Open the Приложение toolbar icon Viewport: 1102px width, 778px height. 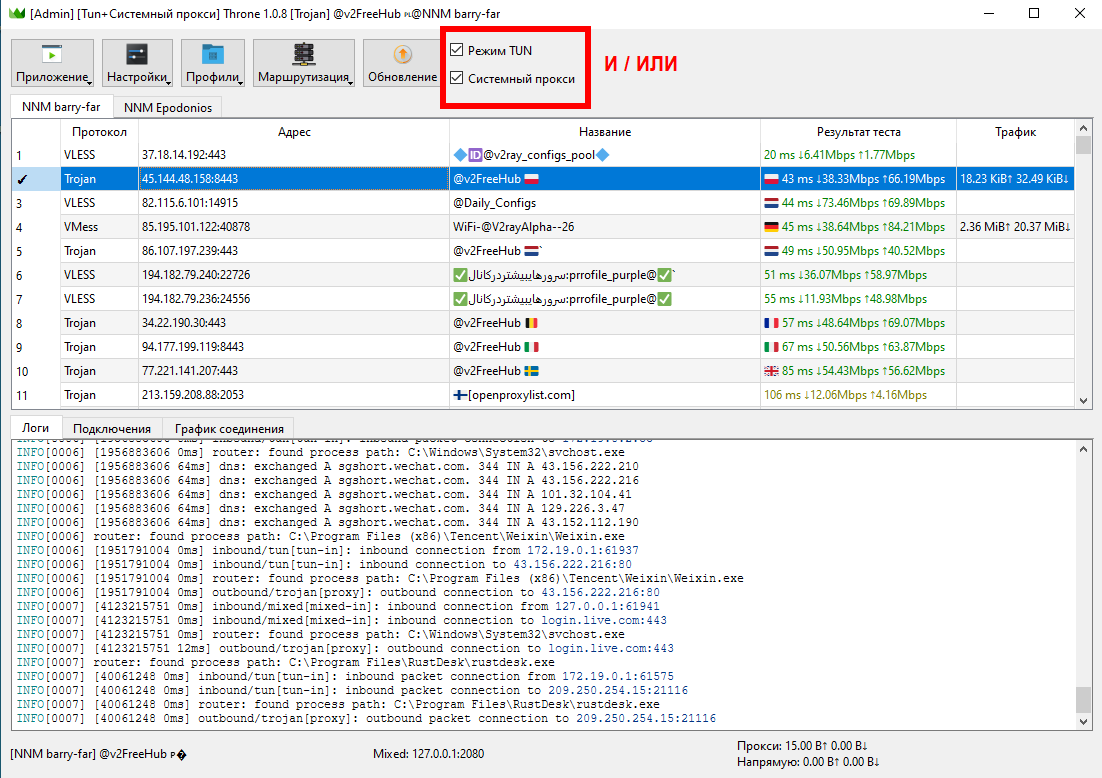point(52,55)
